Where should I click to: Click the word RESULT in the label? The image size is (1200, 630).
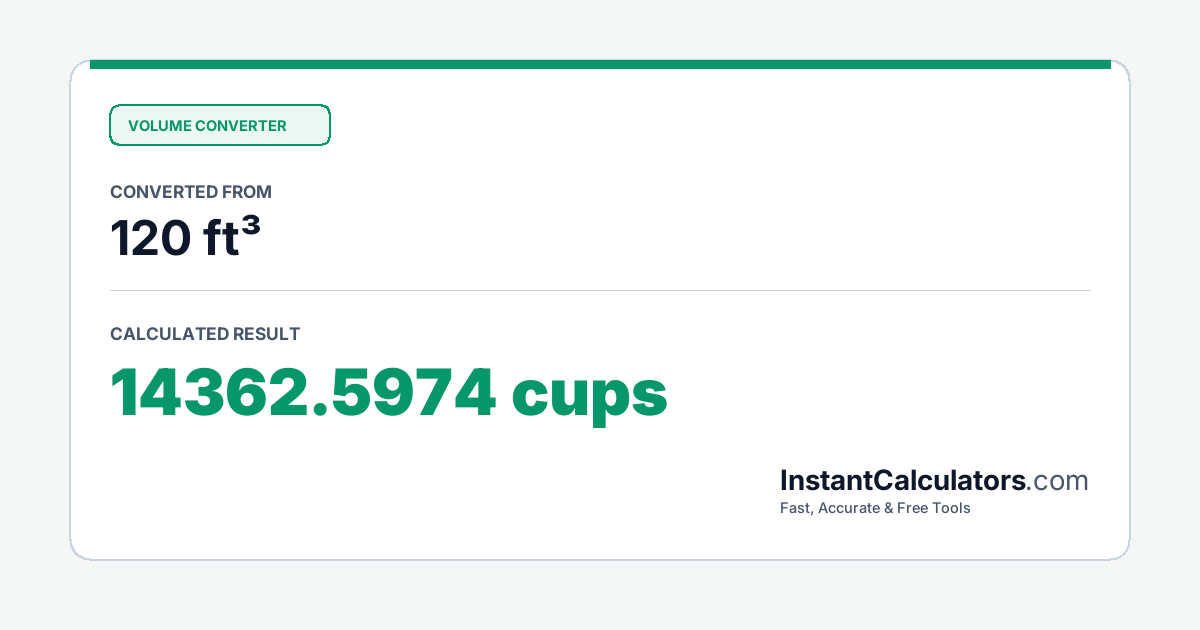[x=266, y=334]
